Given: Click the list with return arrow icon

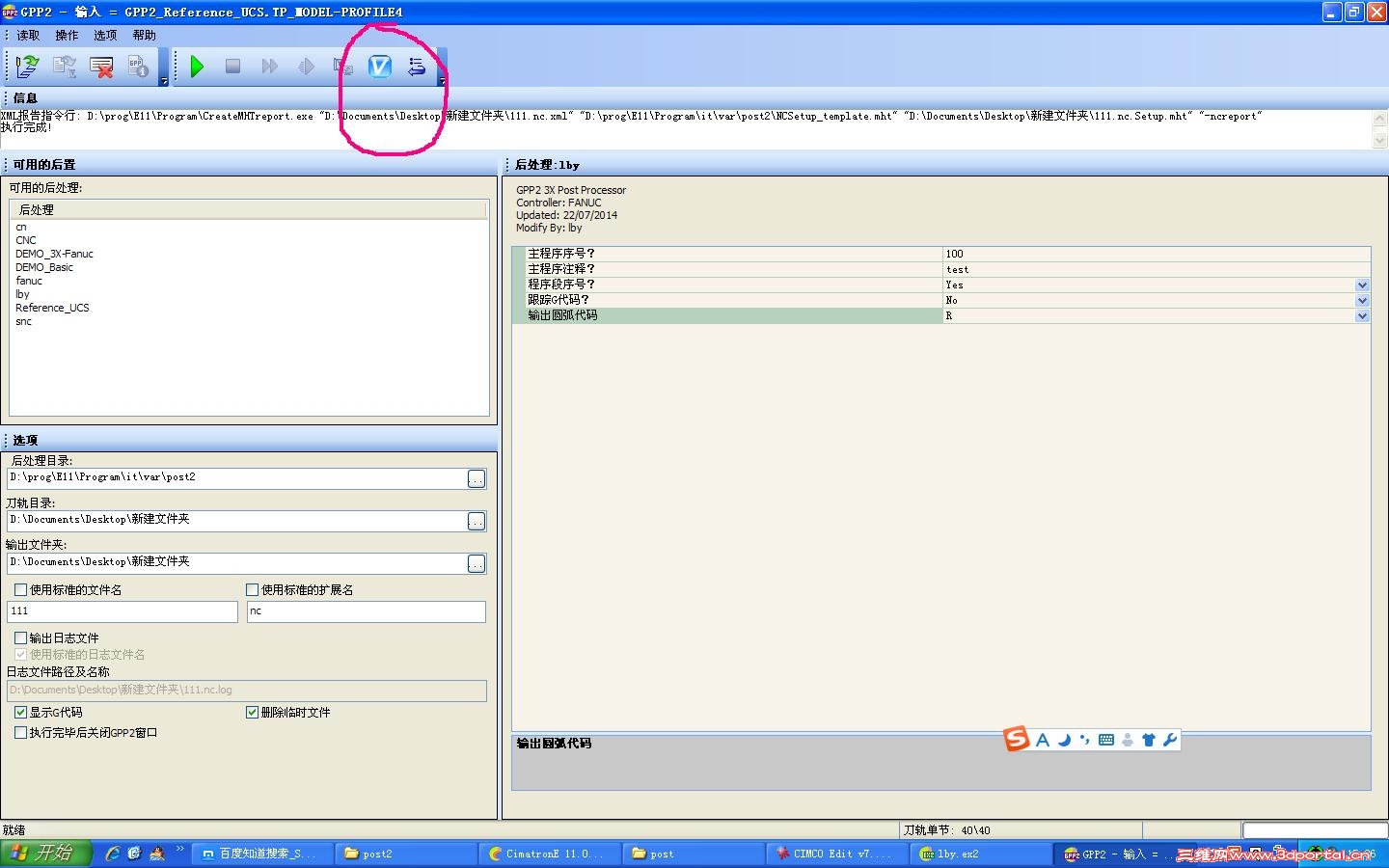Looking at the screenshot, I should click(417, 67).
